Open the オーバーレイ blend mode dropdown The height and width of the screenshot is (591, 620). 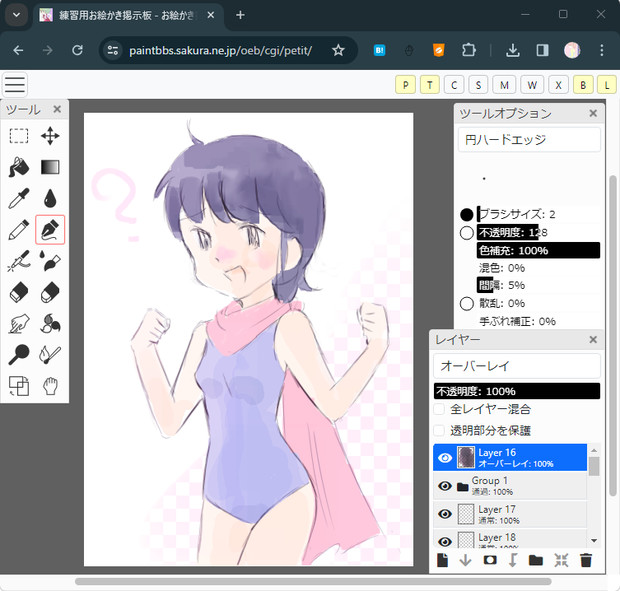click(x=517, y=366)
